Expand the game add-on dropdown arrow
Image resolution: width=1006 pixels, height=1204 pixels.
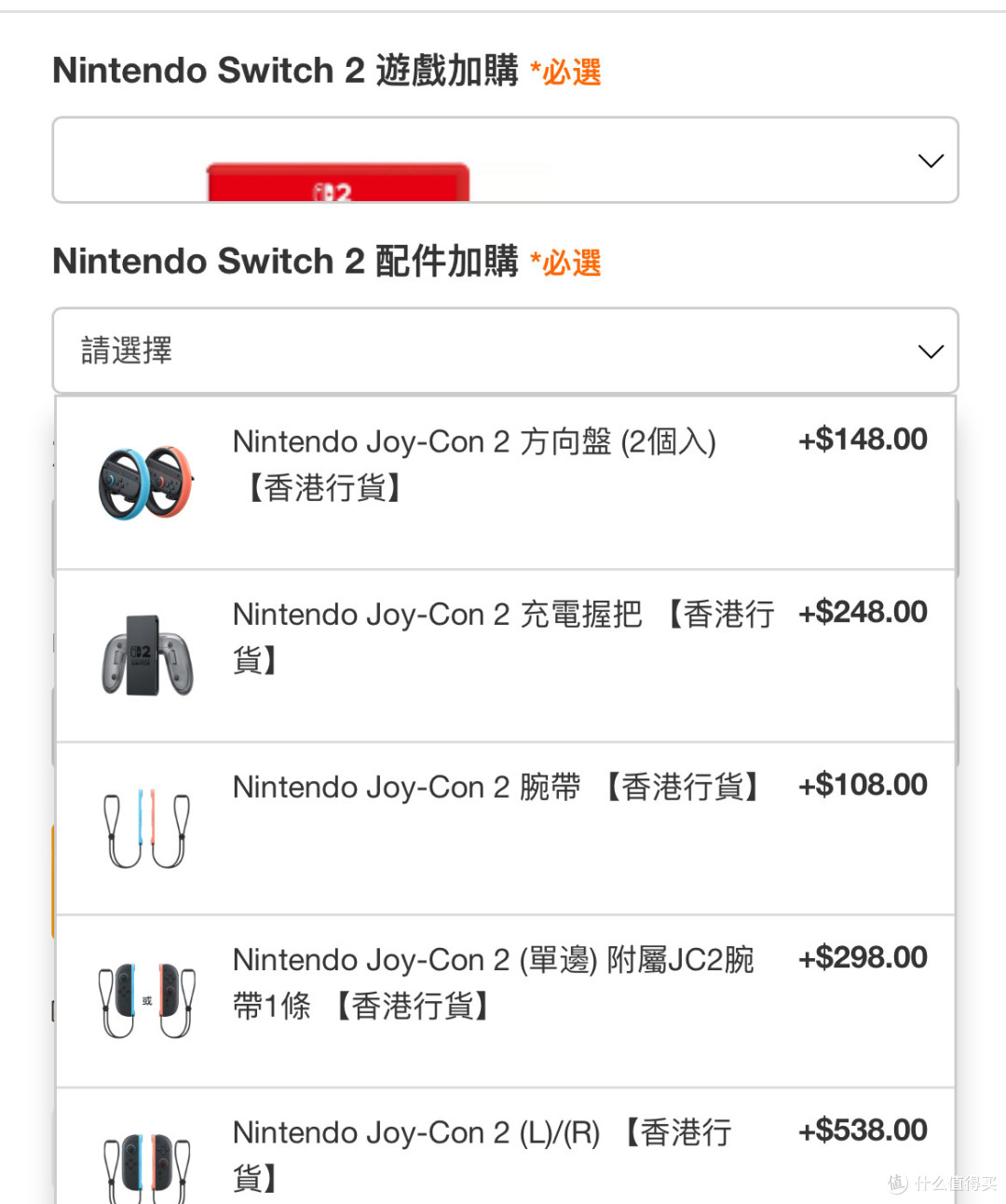click(x=931, y=161)
